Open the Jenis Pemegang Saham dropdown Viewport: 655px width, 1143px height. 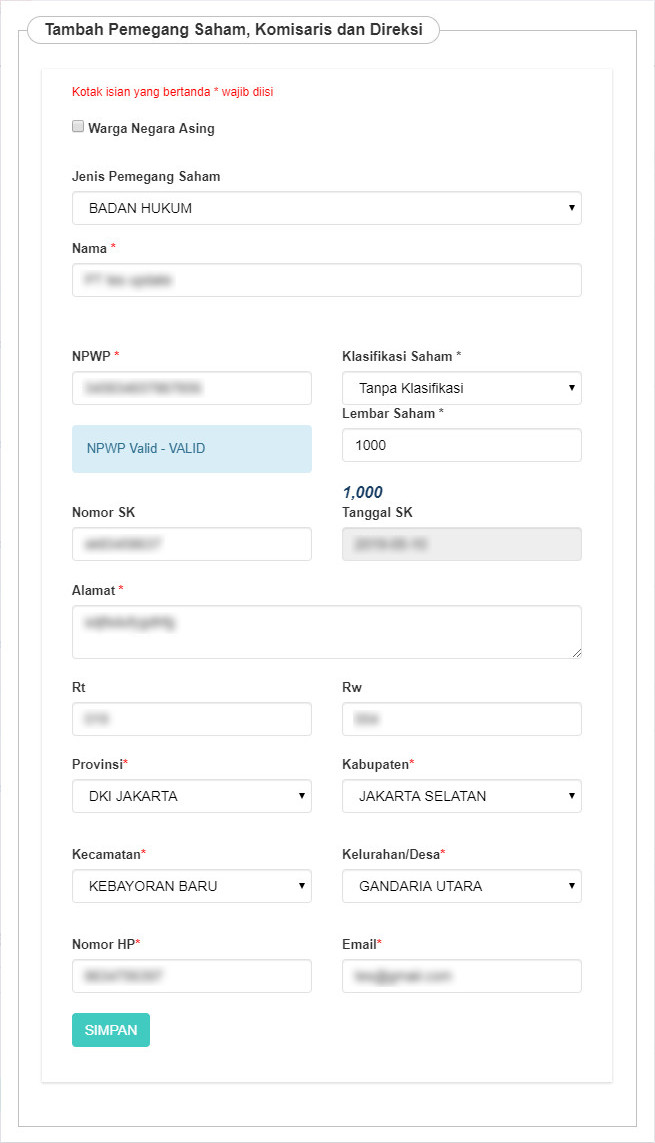click(326, 208)
